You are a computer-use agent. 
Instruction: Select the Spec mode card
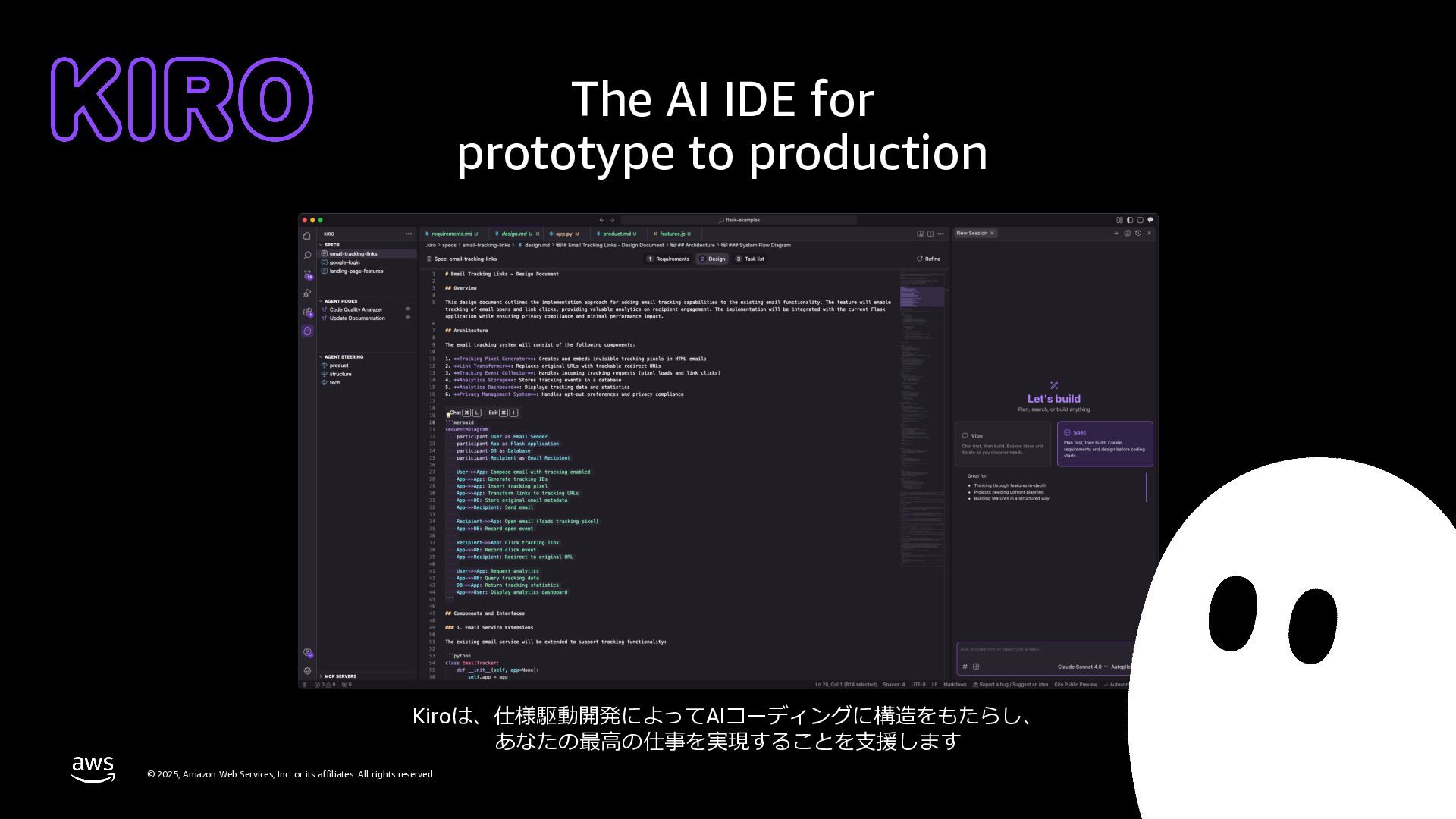[x=1105, y=444]
